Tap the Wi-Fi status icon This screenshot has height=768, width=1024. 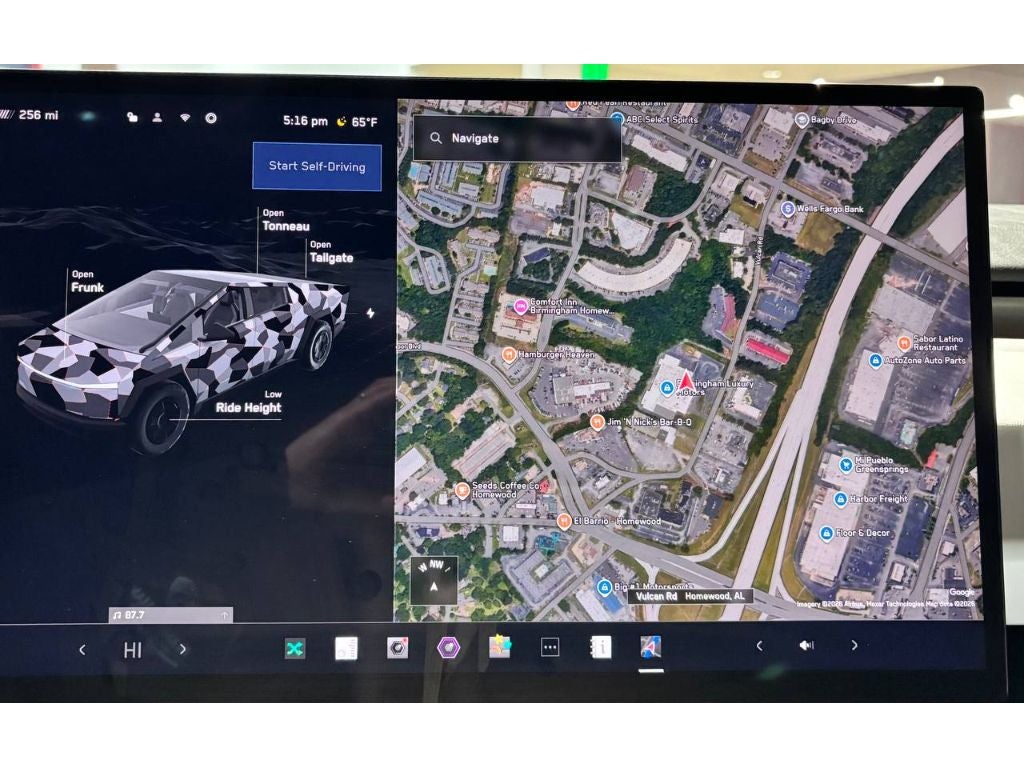(184, 117)
